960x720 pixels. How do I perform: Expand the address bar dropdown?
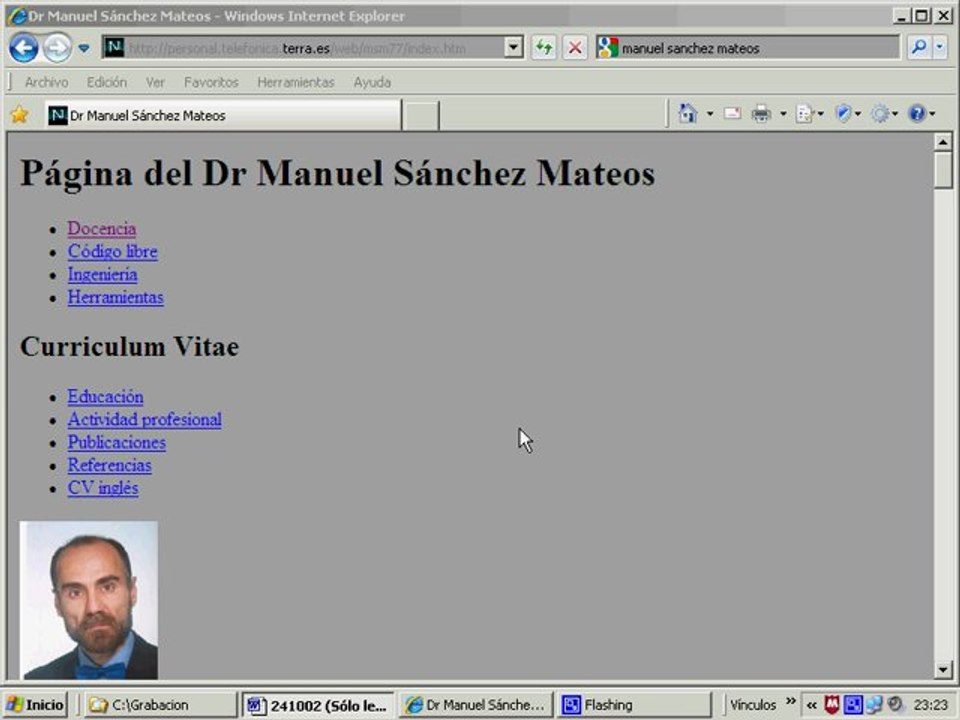click(514, 47)
